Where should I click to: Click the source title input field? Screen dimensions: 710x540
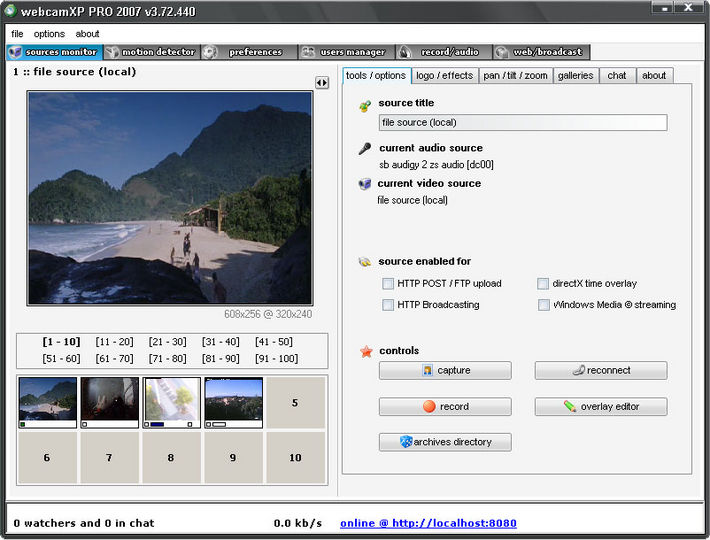523,123
